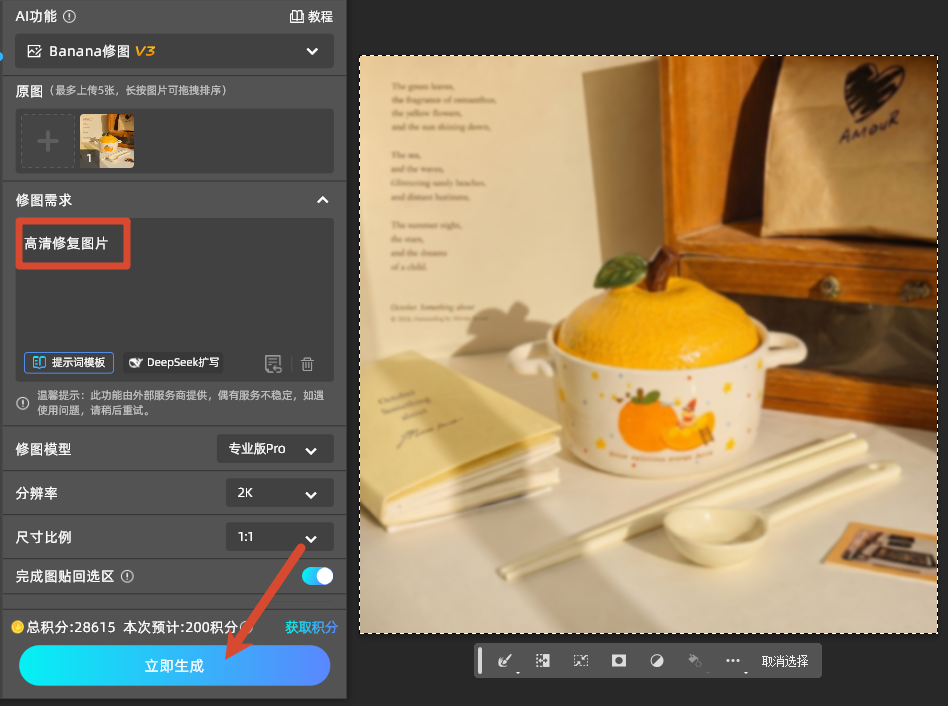Click trash icon to clear prompt
948x706 pixels.
(x=307, y=364)
